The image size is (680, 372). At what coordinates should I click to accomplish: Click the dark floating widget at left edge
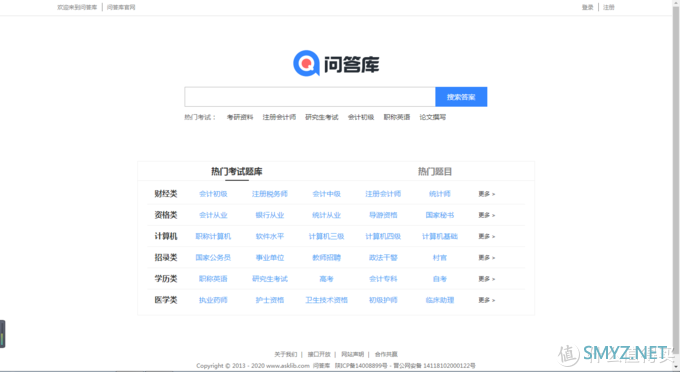pyautogui.click(x=3, y=334)
